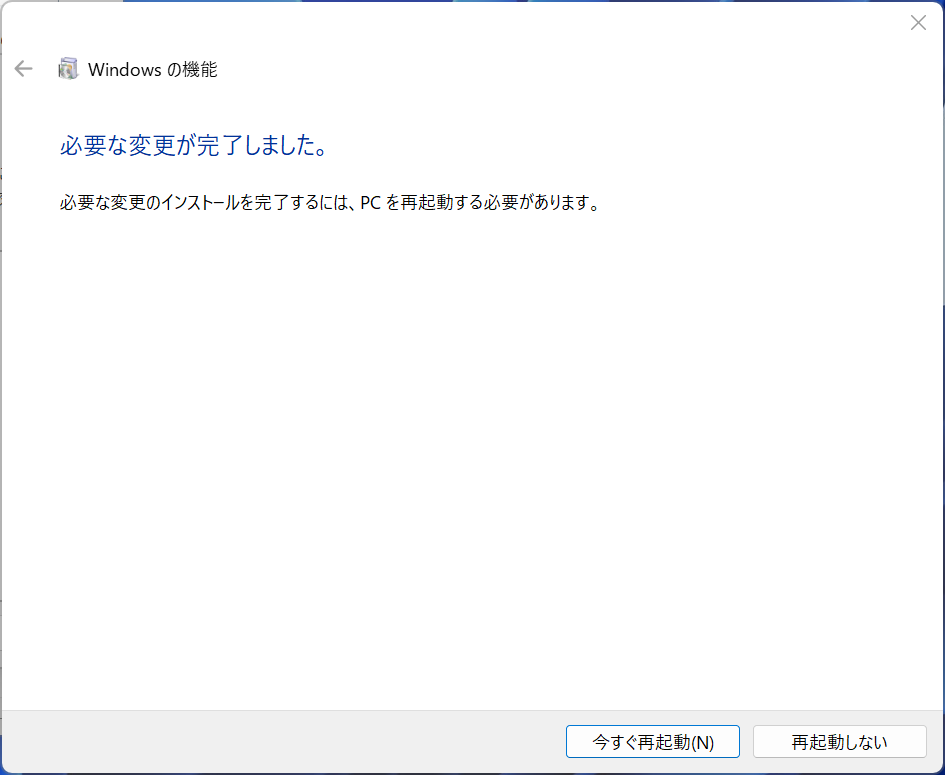Click the empty white area of the dialog

(470, 450)
